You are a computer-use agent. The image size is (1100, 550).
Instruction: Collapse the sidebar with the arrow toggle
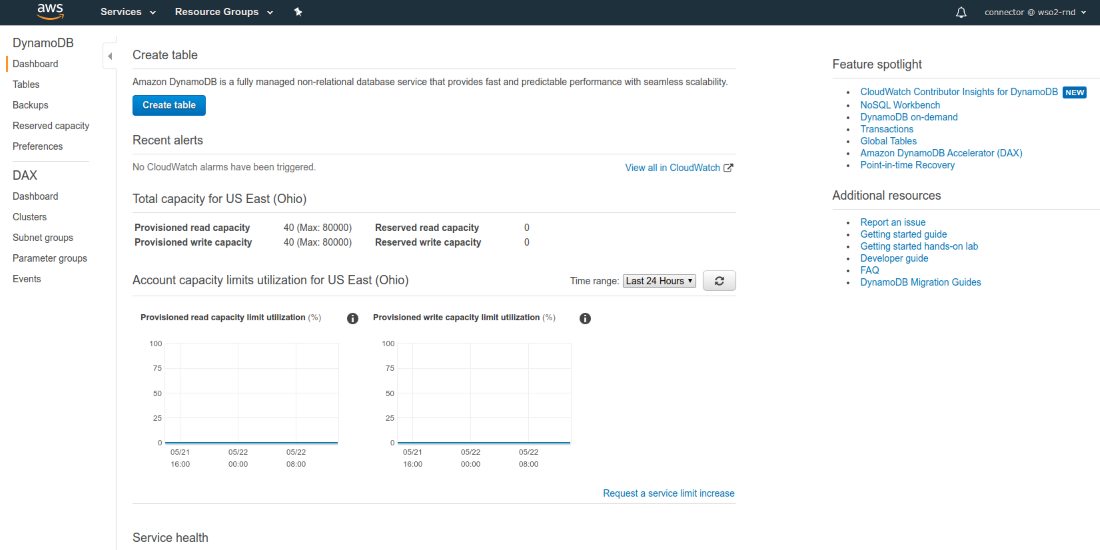pyautogui.click(x=109, y=56)
